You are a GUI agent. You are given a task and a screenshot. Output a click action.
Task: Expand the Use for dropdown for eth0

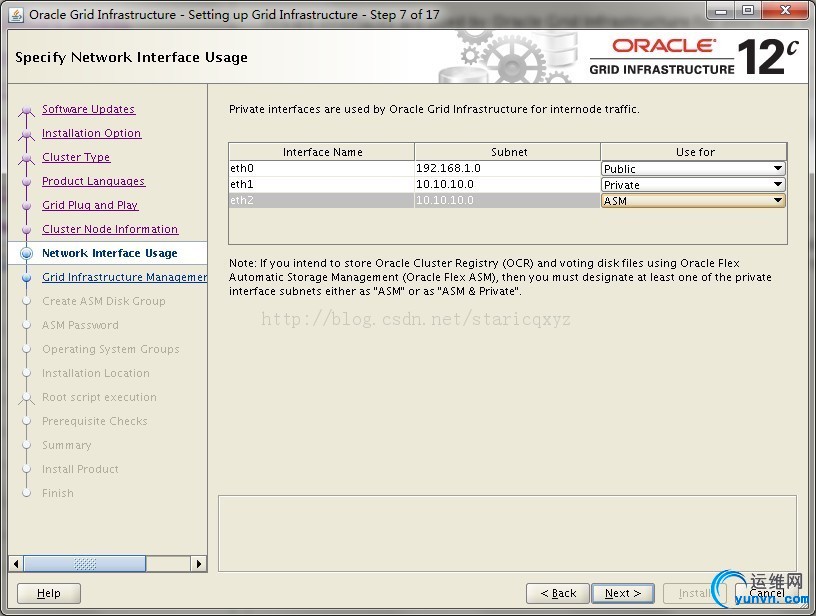693,169
